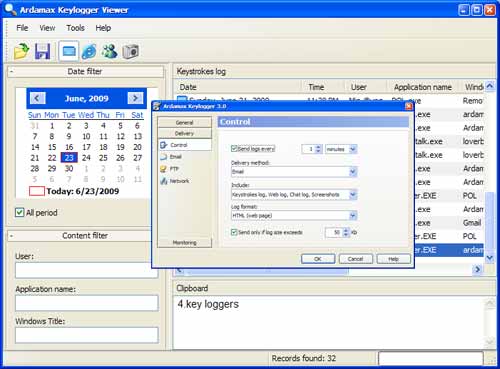500x369 pixels.
Task: Click the keystrokes log vertical scrollbar thumb
Action: coord(489,222)
